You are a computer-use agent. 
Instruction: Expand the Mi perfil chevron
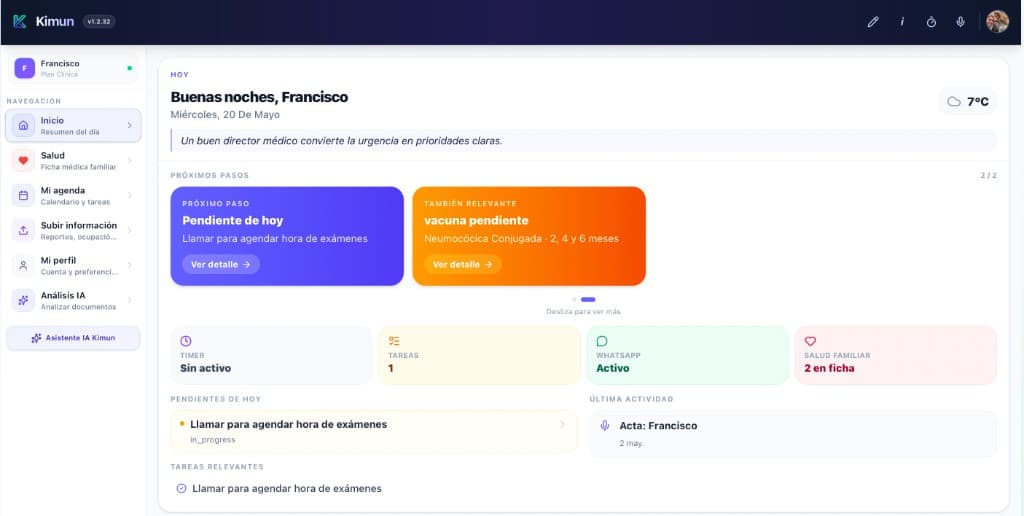point(129,265)
